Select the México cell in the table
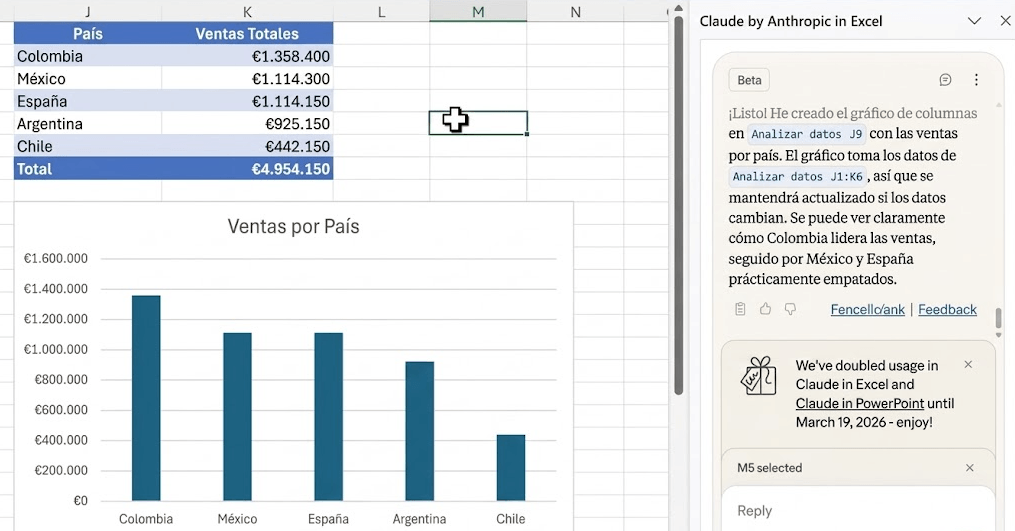 click(x=87, y=79)
